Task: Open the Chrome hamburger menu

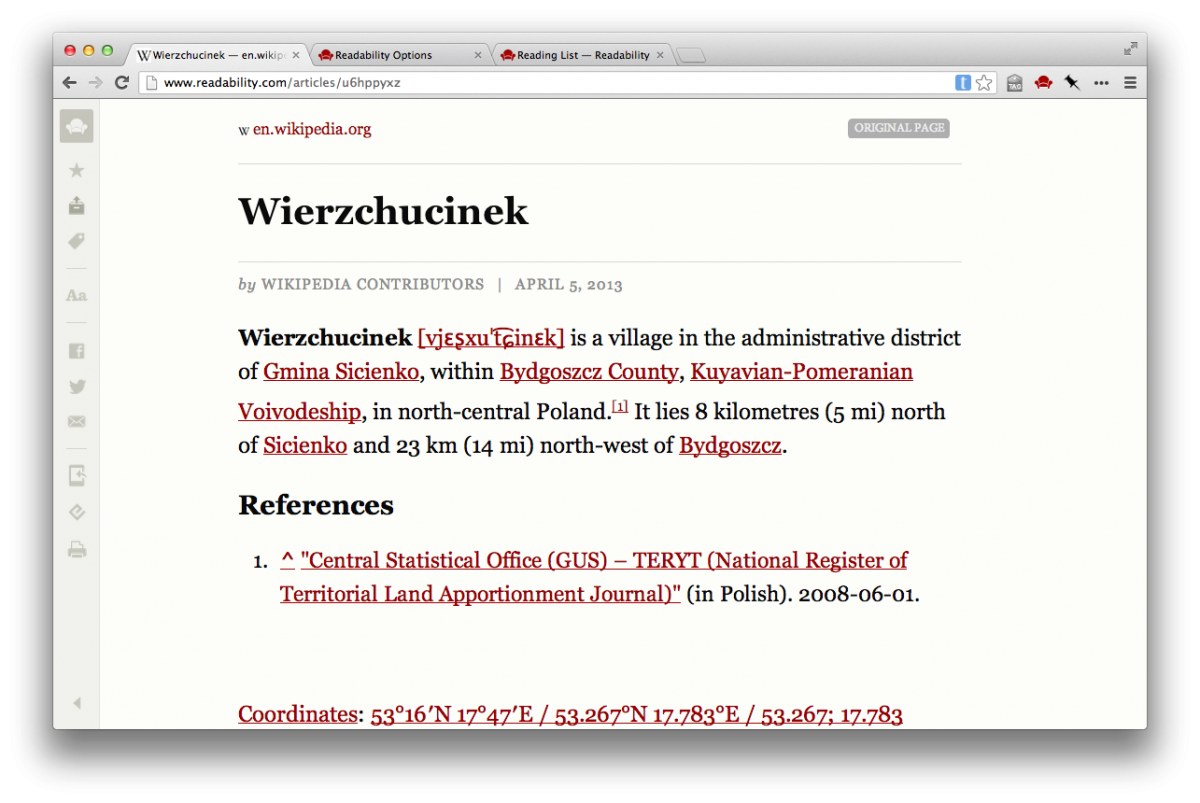Action: (x=1130, y=83)
